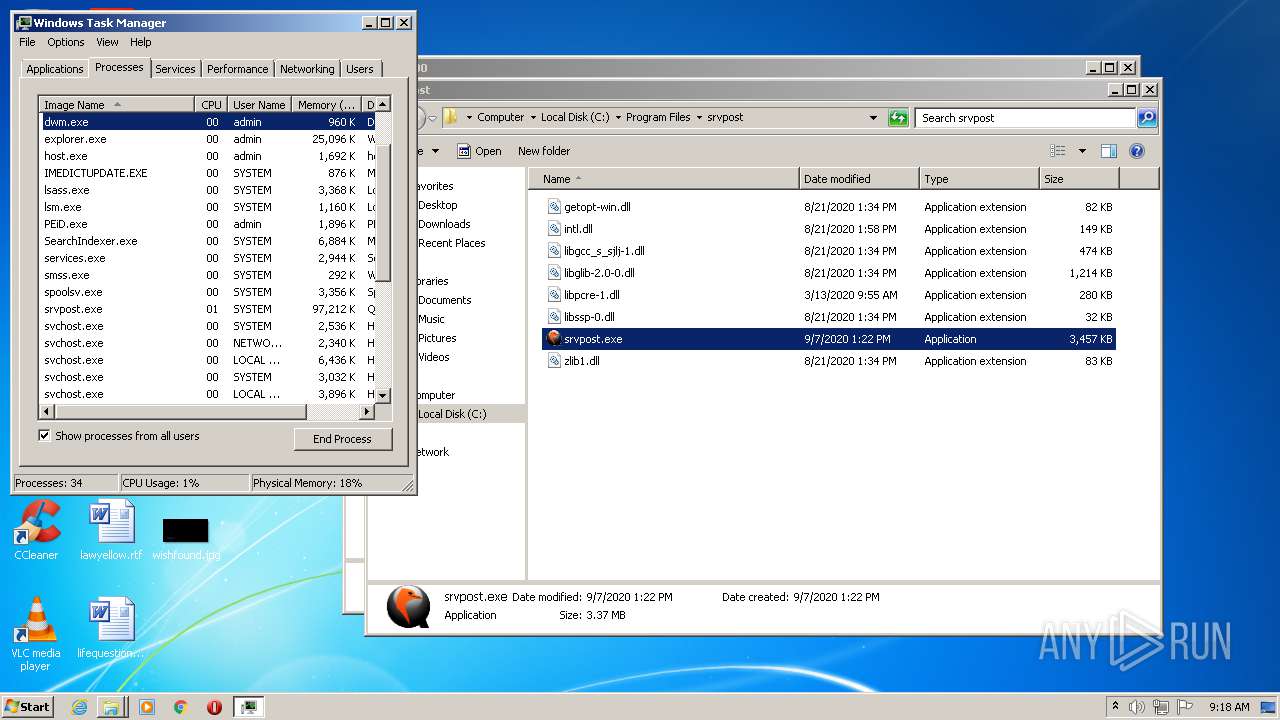Viewport: 1280px width, 720px height.
Task: Select Local Disk (C:) in navigation pane
Action: click(x=452, y=414)
